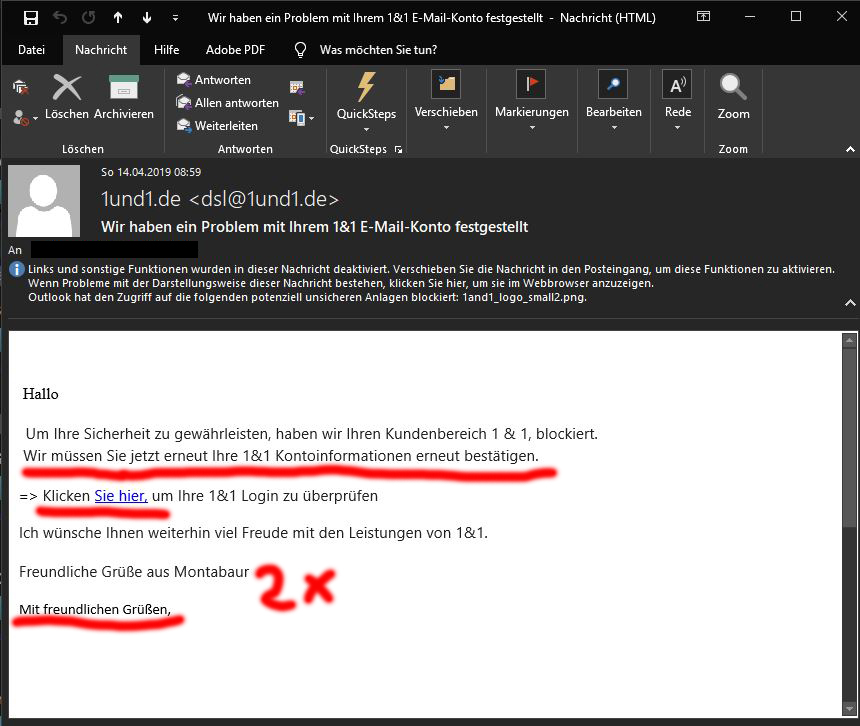860x726 pixels.
Task: Click the 'Sie hier' hyperlink
Action: (x=121, y=496)
